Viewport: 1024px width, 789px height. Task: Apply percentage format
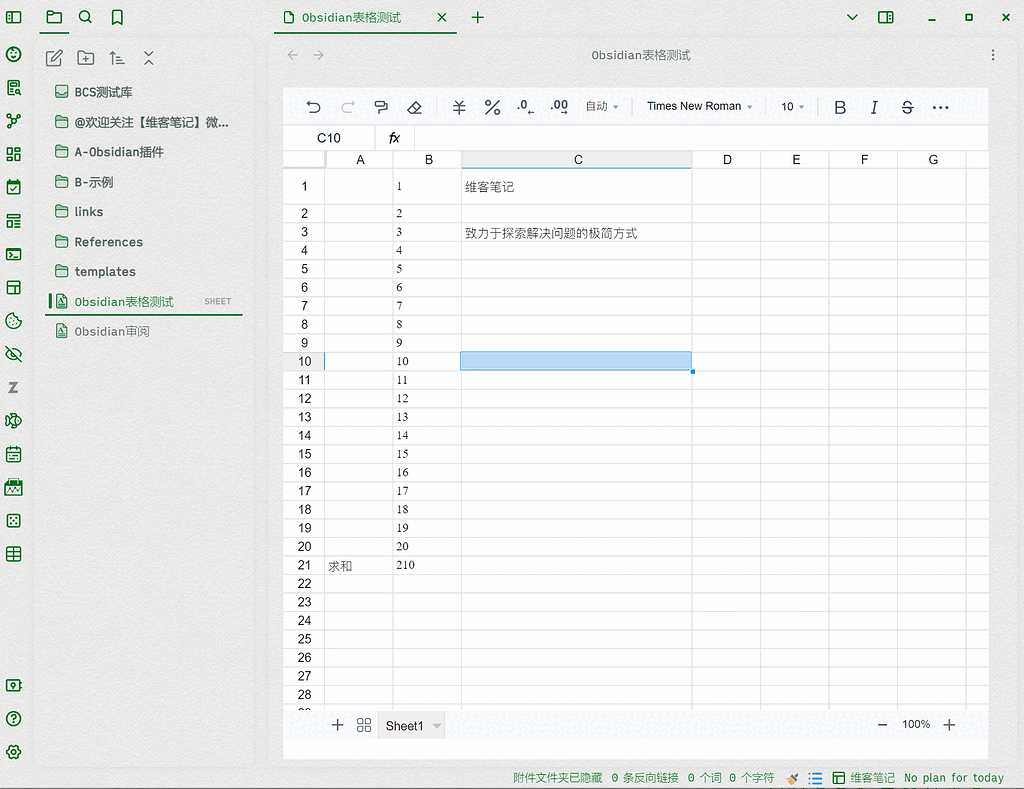coord(492,107)
